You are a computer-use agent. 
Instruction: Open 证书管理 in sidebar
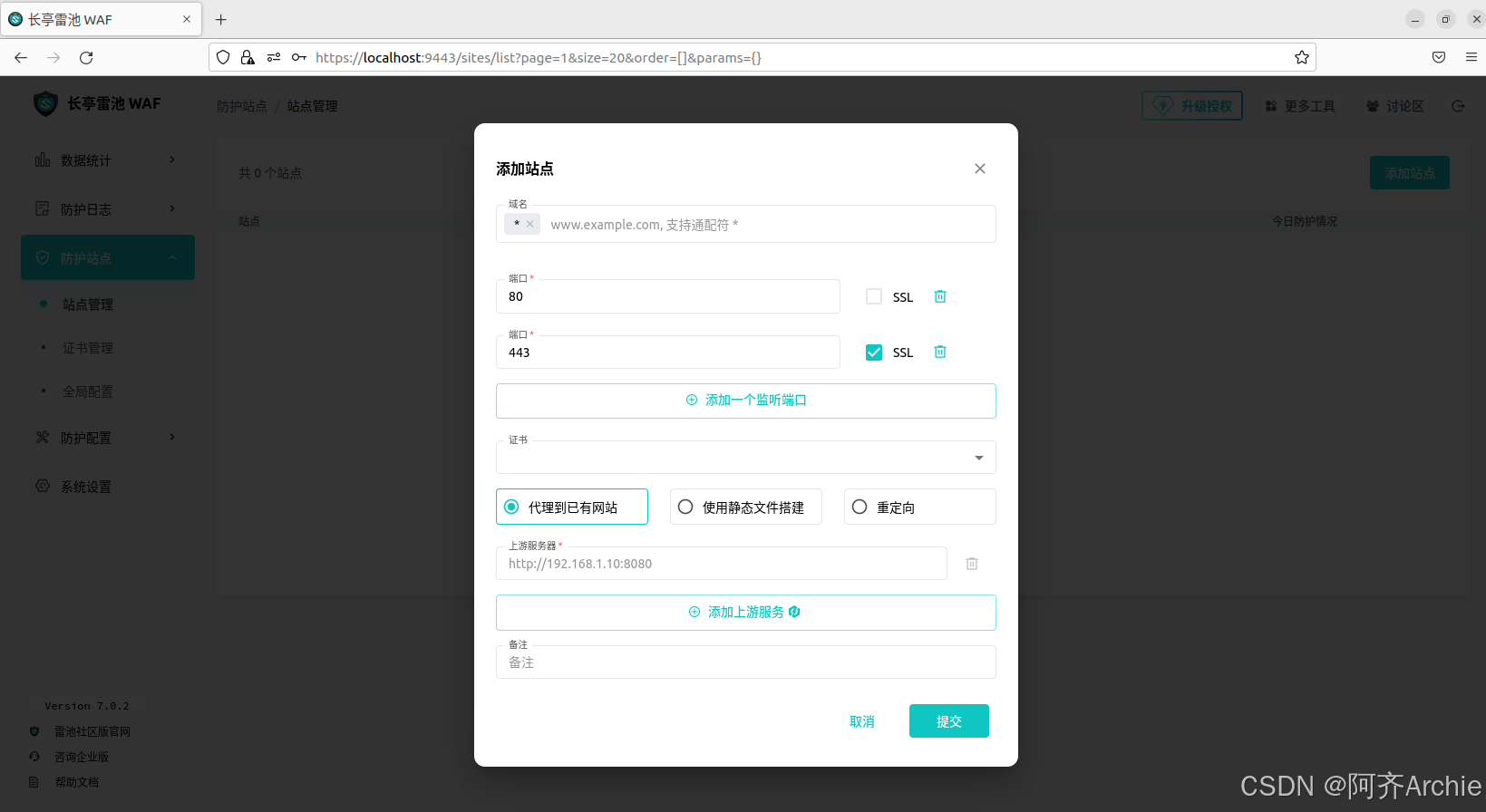point(88,348)
